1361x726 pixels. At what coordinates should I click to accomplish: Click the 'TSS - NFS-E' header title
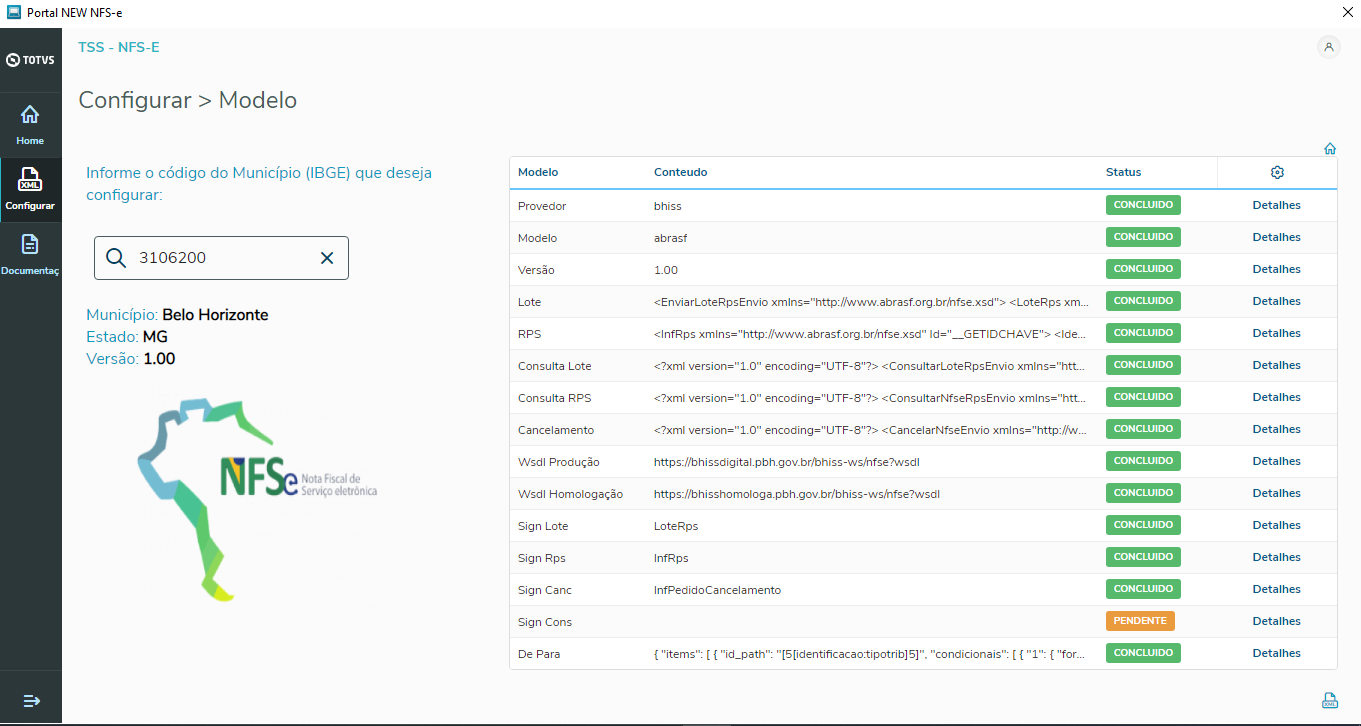coord(119,47)
